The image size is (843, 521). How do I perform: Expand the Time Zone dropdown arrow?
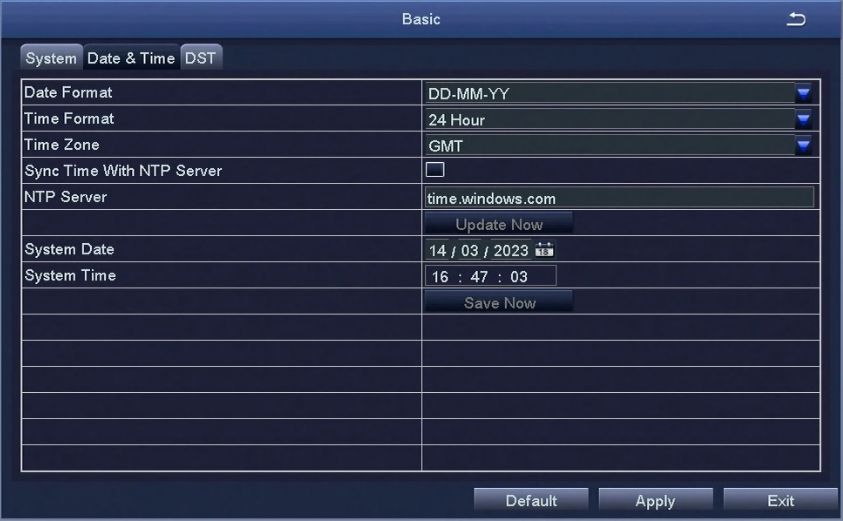[804, 146]
